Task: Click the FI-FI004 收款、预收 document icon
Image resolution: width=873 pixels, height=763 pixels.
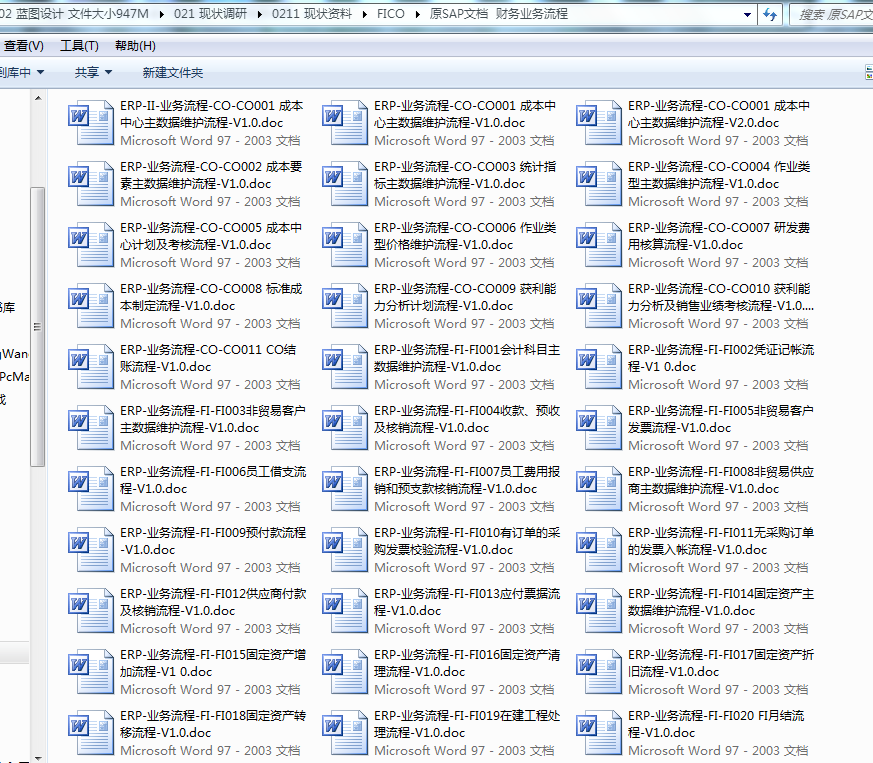Action: (x=345, y=427)
